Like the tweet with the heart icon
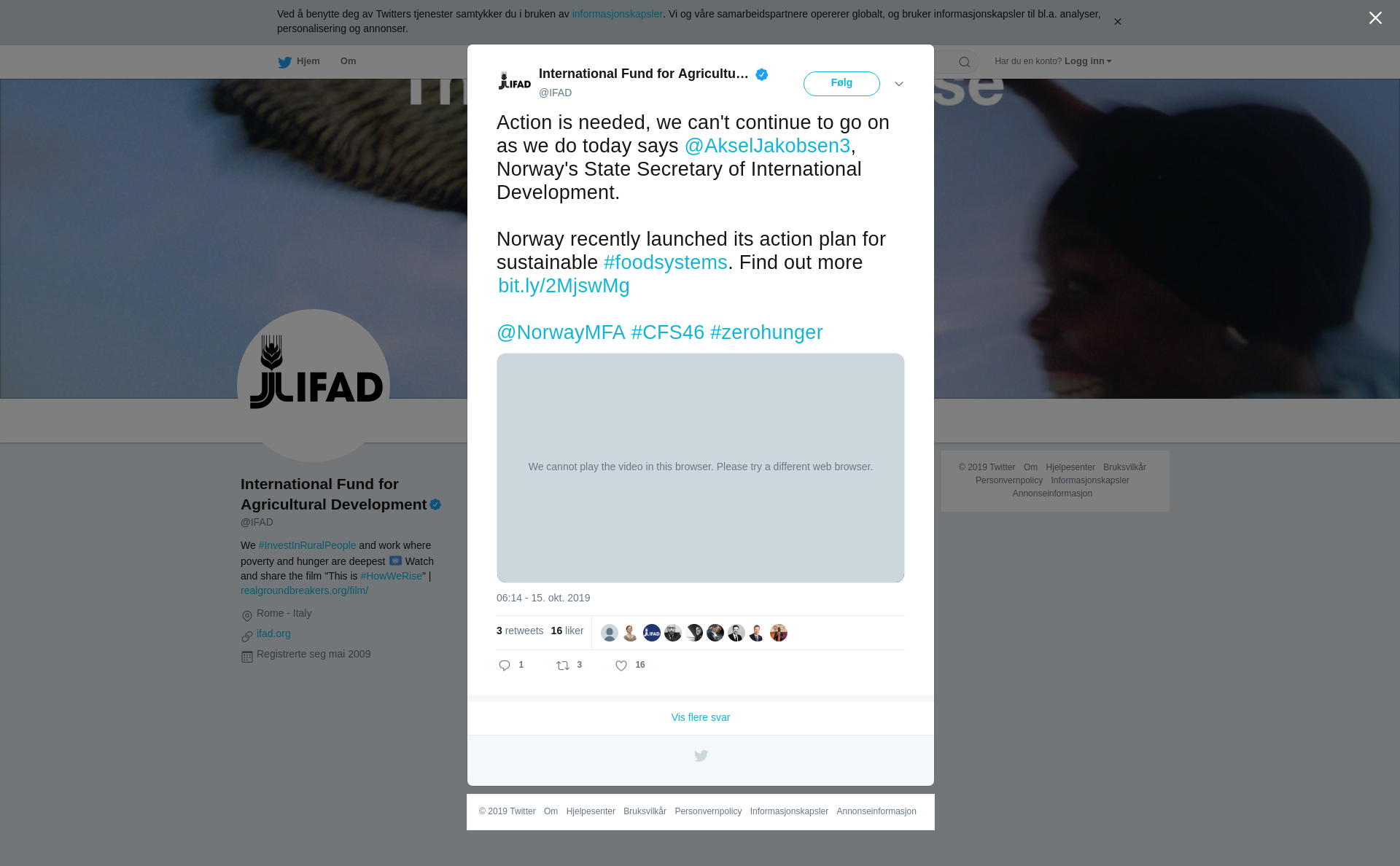The height and width of the screenshot is (866, 1400). pos(621,666)
